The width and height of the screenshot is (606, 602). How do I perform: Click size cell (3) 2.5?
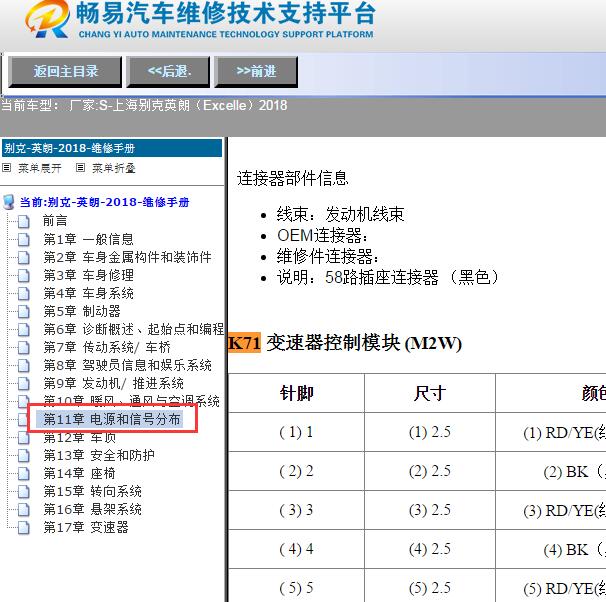click(x=430, y=510)
